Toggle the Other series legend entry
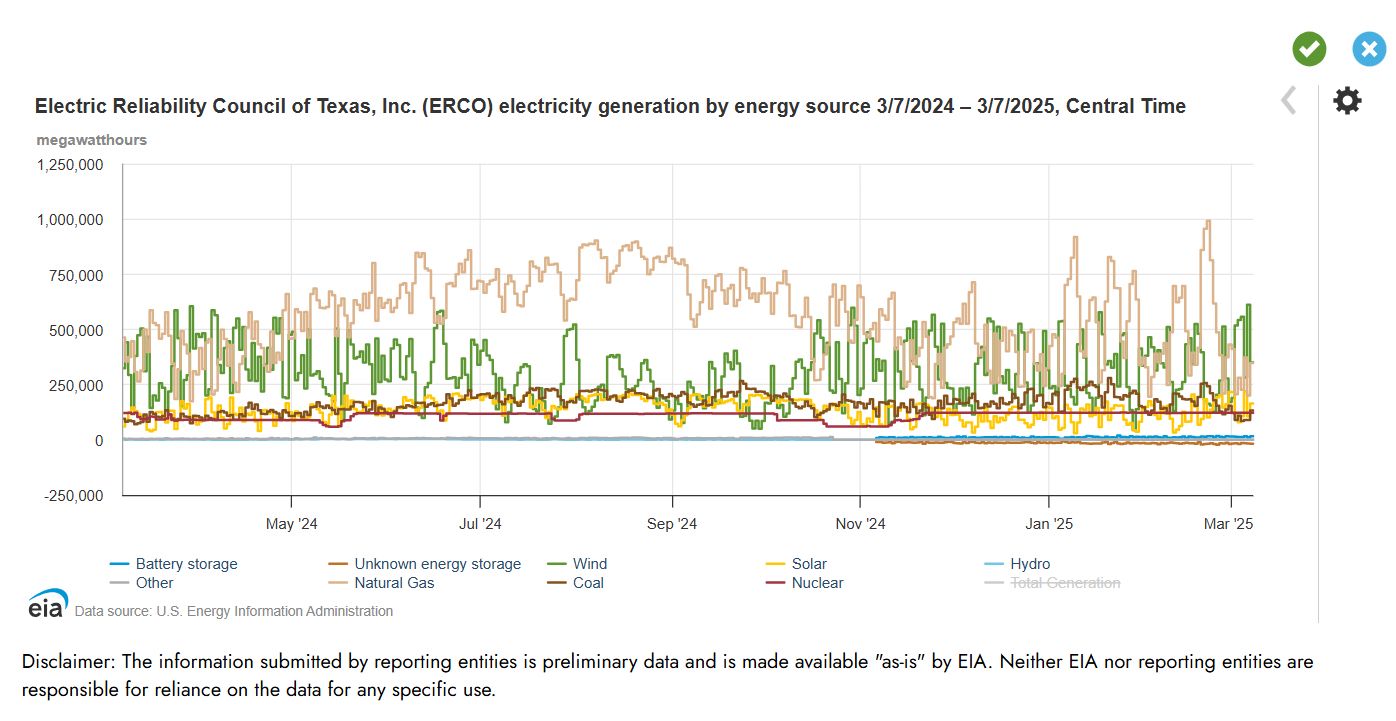Screen dimensions: 1396x721 154,583
